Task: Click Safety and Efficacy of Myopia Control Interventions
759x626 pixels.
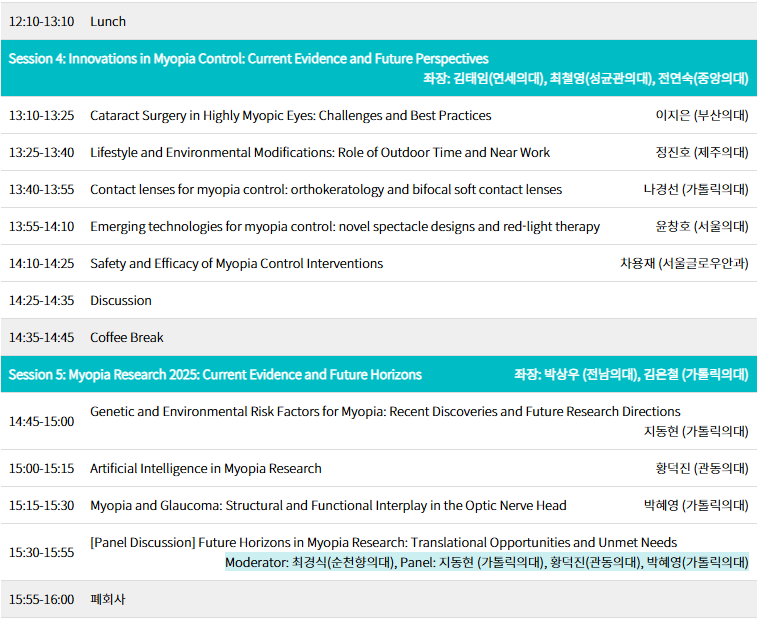Action: click(x=236, y=264)
